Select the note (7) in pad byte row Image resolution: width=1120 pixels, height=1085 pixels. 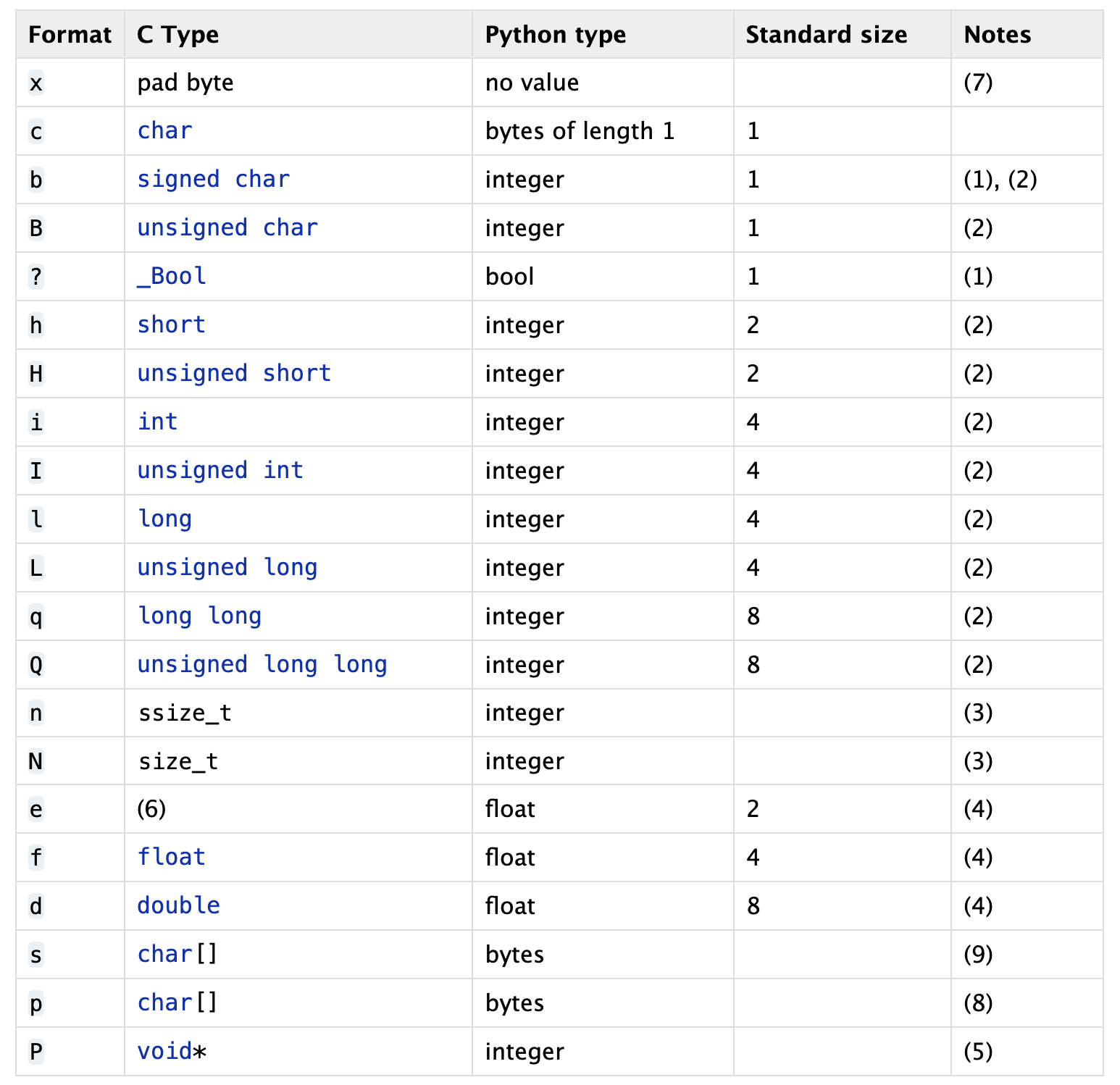978,83
